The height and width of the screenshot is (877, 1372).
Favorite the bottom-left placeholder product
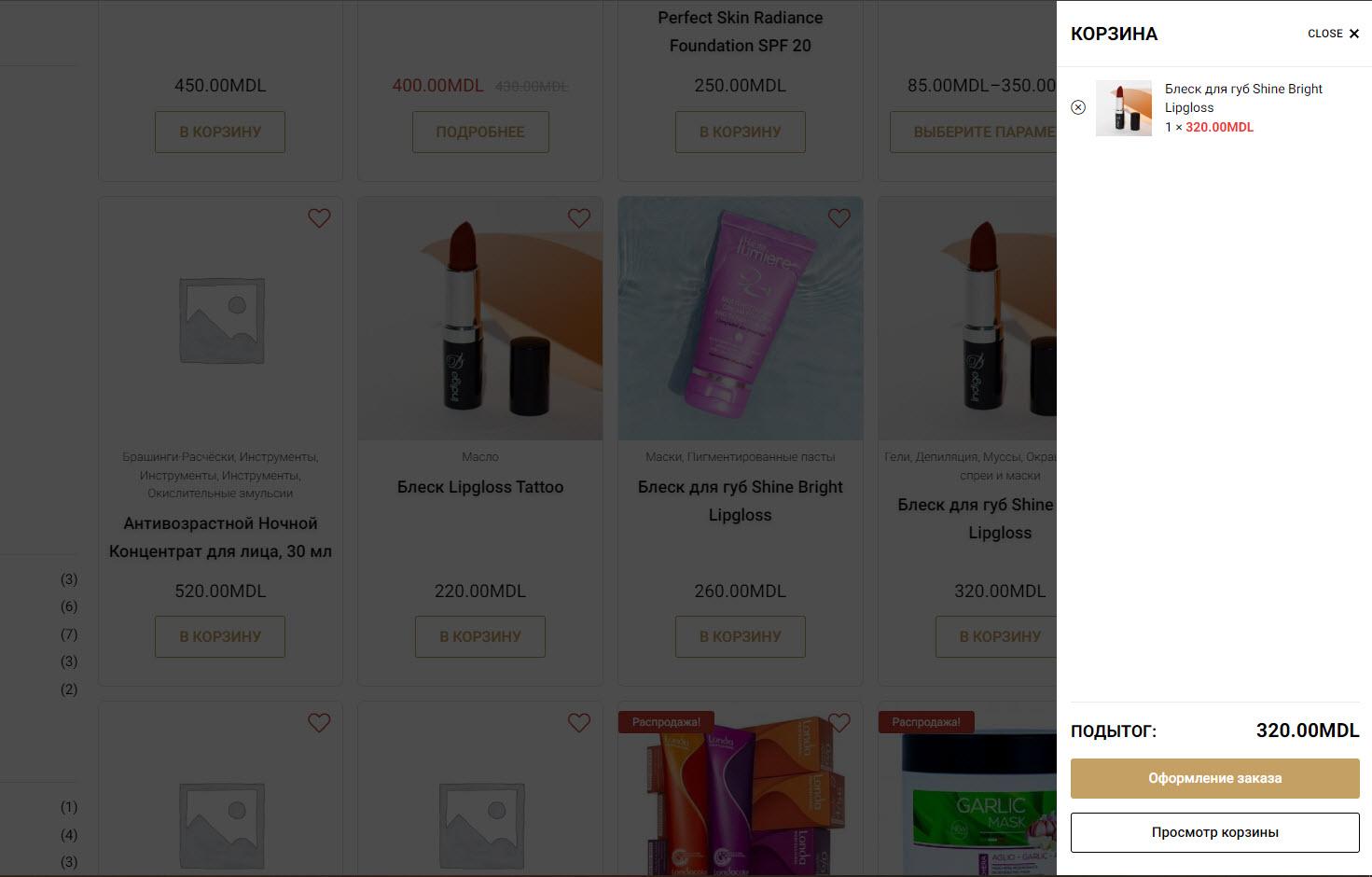pyautogui.click(x=319, y=723)
